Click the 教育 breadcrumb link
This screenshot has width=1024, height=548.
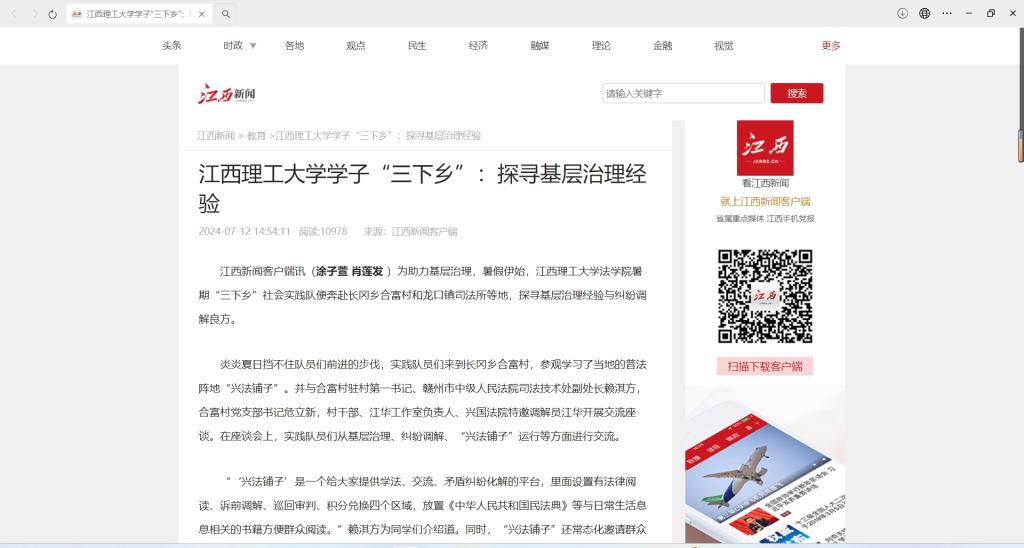click(256, 135)
